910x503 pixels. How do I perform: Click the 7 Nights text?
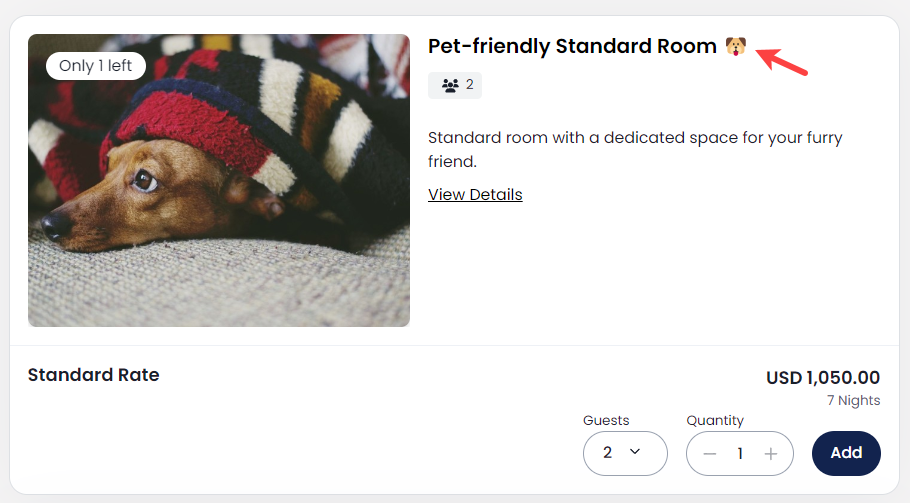(853, 401)
